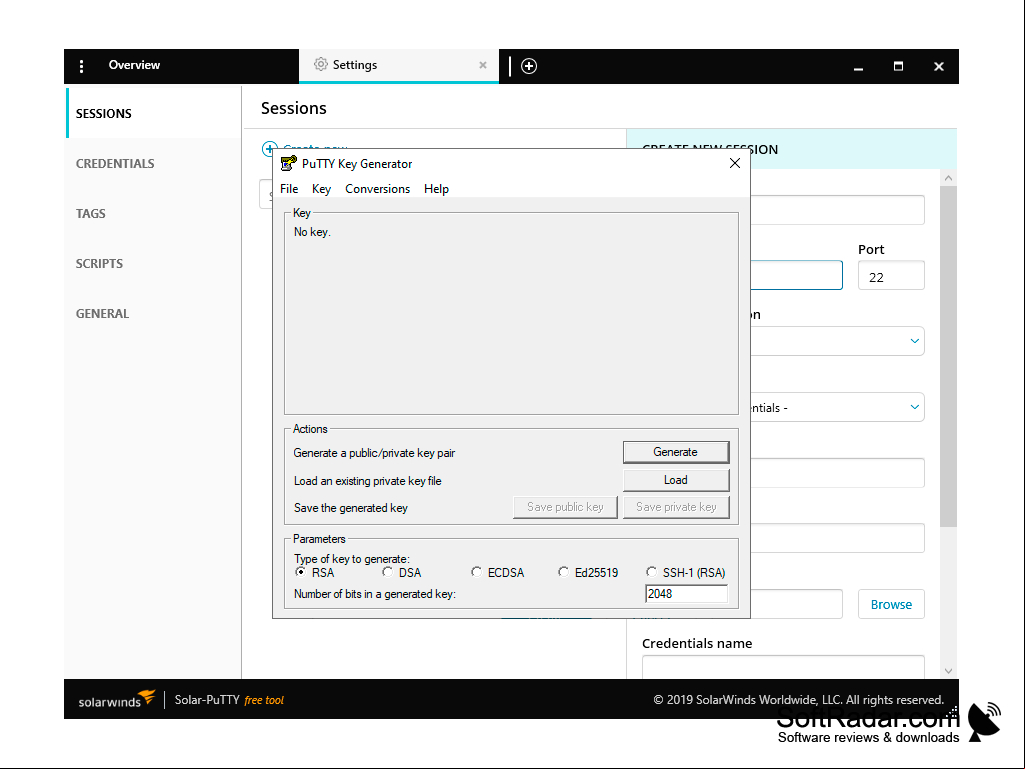Open the three-dot menu beside Overview
This screenshot has width=1025, height=769.
[x=81, y=66]
